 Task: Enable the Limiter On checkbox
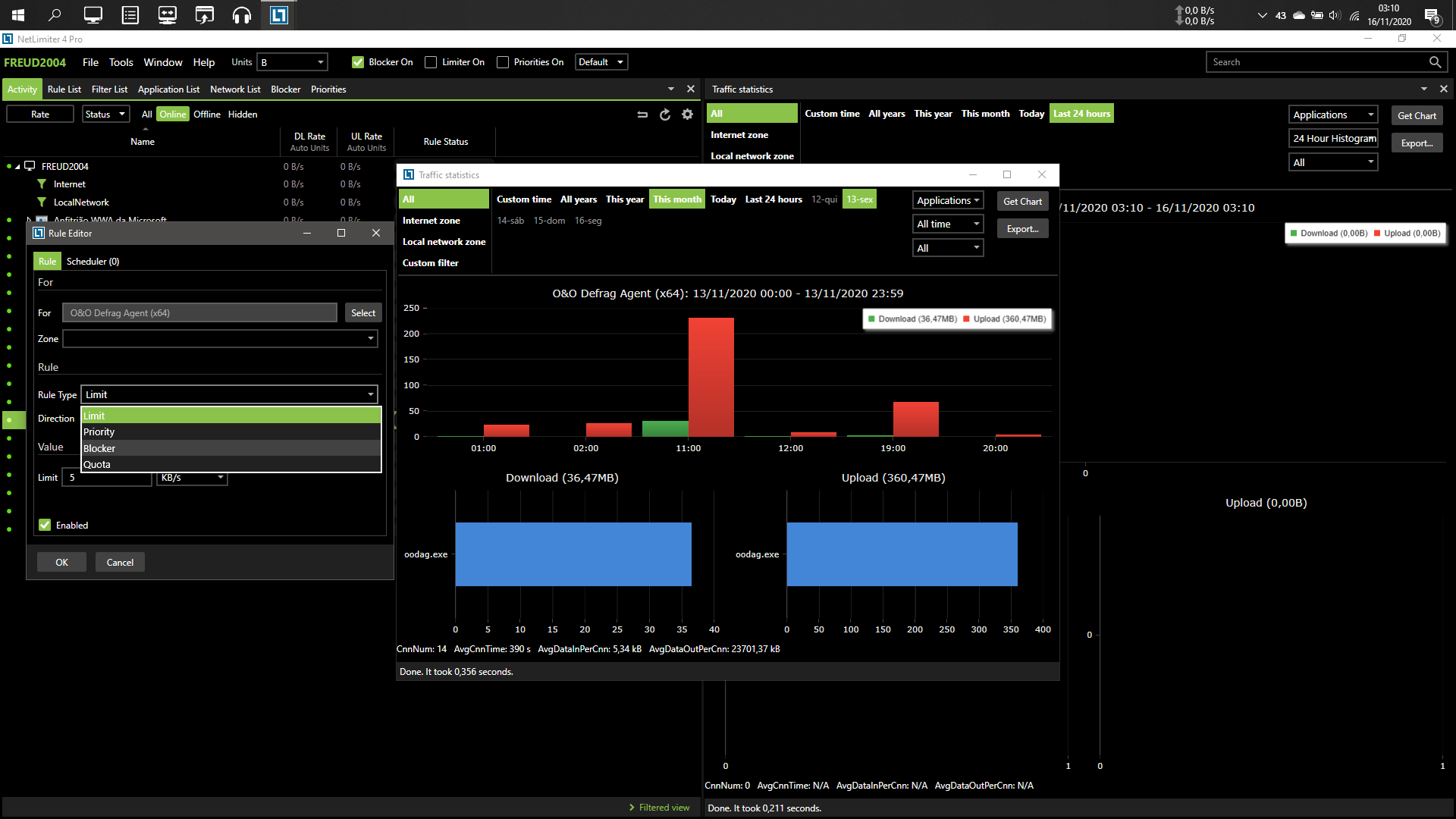431,62
